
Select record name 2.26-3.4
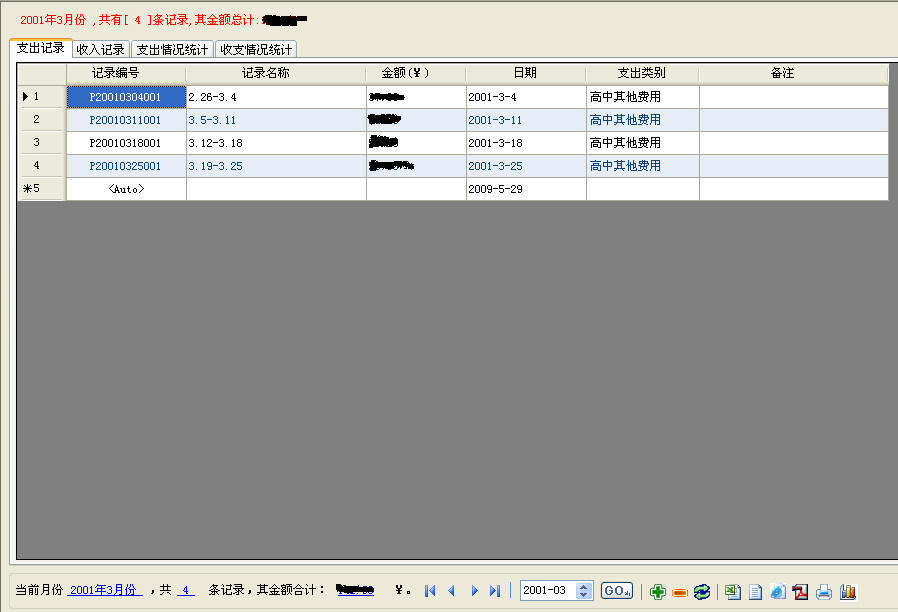pos(276,97)
